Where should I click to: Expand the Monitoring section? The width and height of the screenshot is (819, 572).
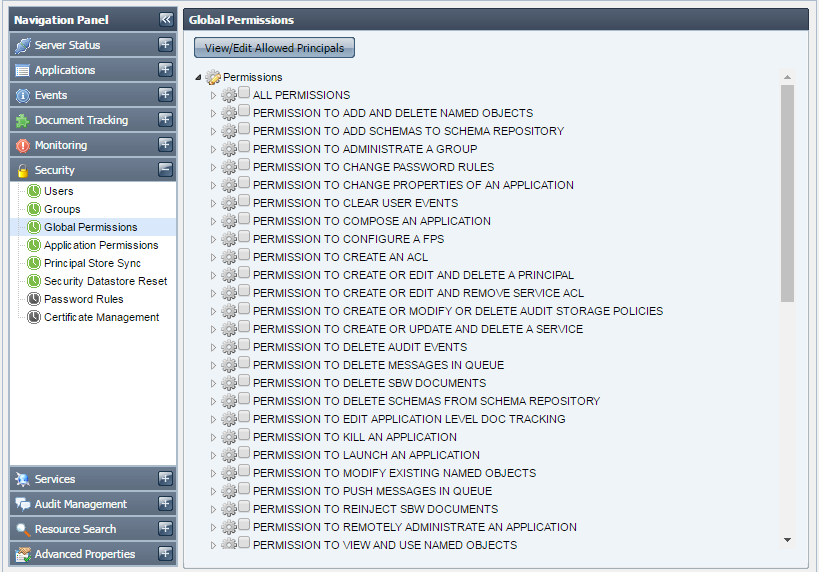[166, 145]
